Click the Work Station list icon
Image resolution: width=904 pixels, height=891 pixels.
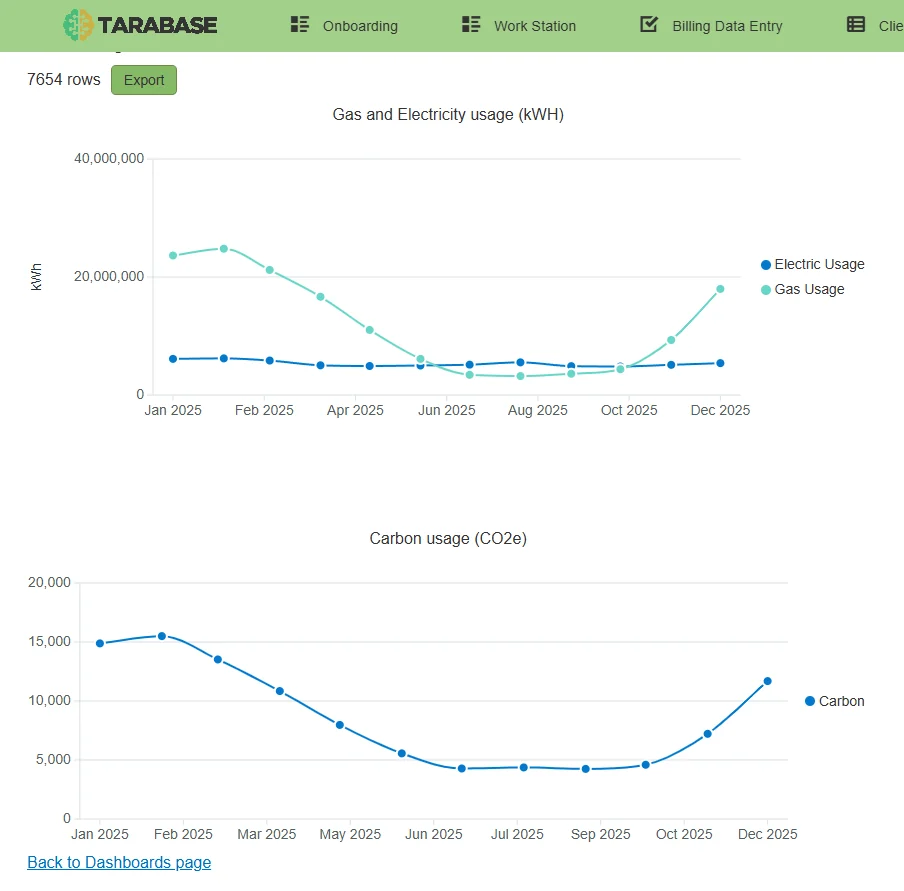point(471,24)
